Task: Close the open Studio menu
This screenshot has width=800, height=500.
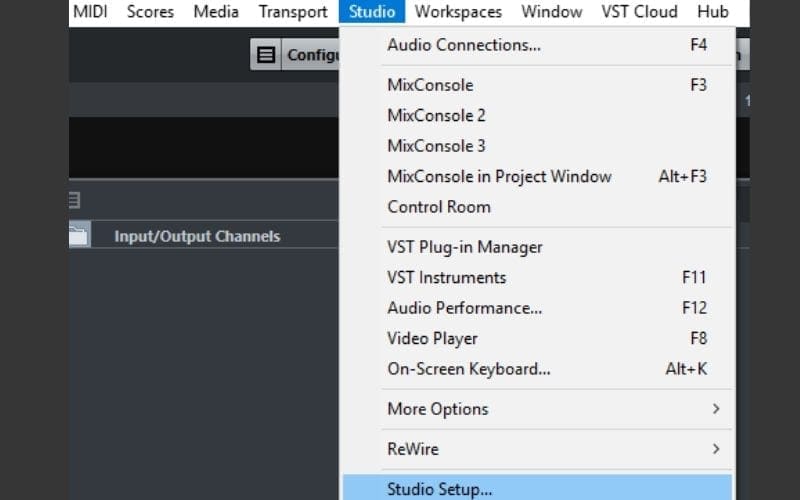Action: [x=372, y=11]
